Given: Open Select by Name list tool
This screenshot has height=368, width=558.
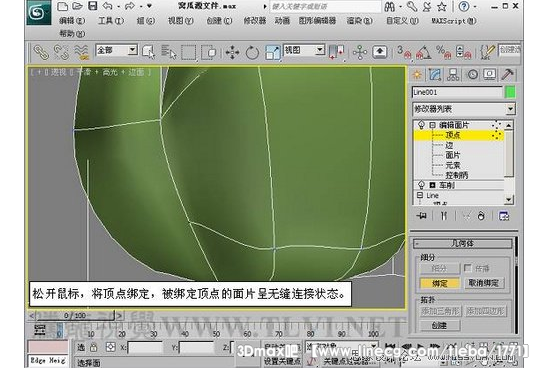Looking at the screenshot, I should [x=169, y=52].
